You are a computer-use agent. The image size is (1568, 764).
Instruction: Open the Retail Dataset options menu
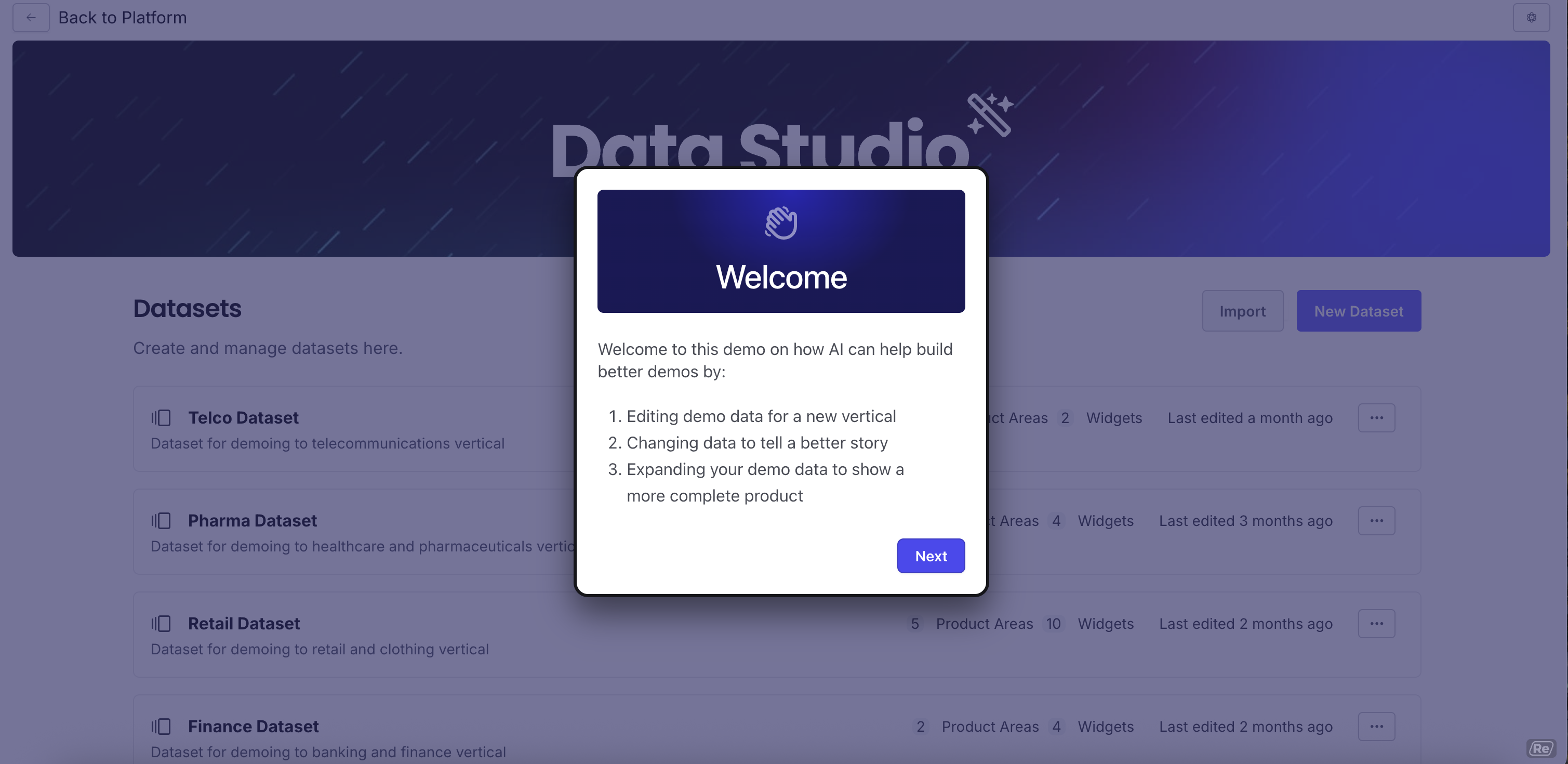pyautogui.click(x=1376, y=623)
